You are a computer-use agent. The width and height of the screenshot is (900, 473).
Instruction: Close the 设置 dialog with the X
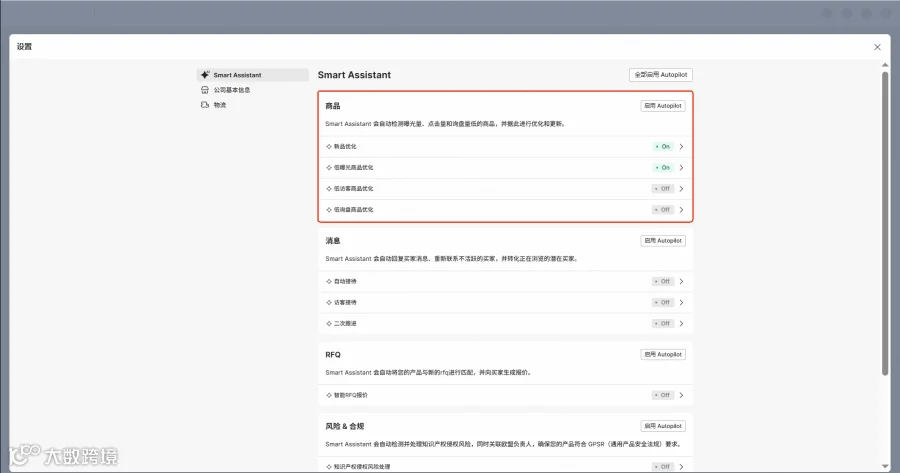click(877, 47)
